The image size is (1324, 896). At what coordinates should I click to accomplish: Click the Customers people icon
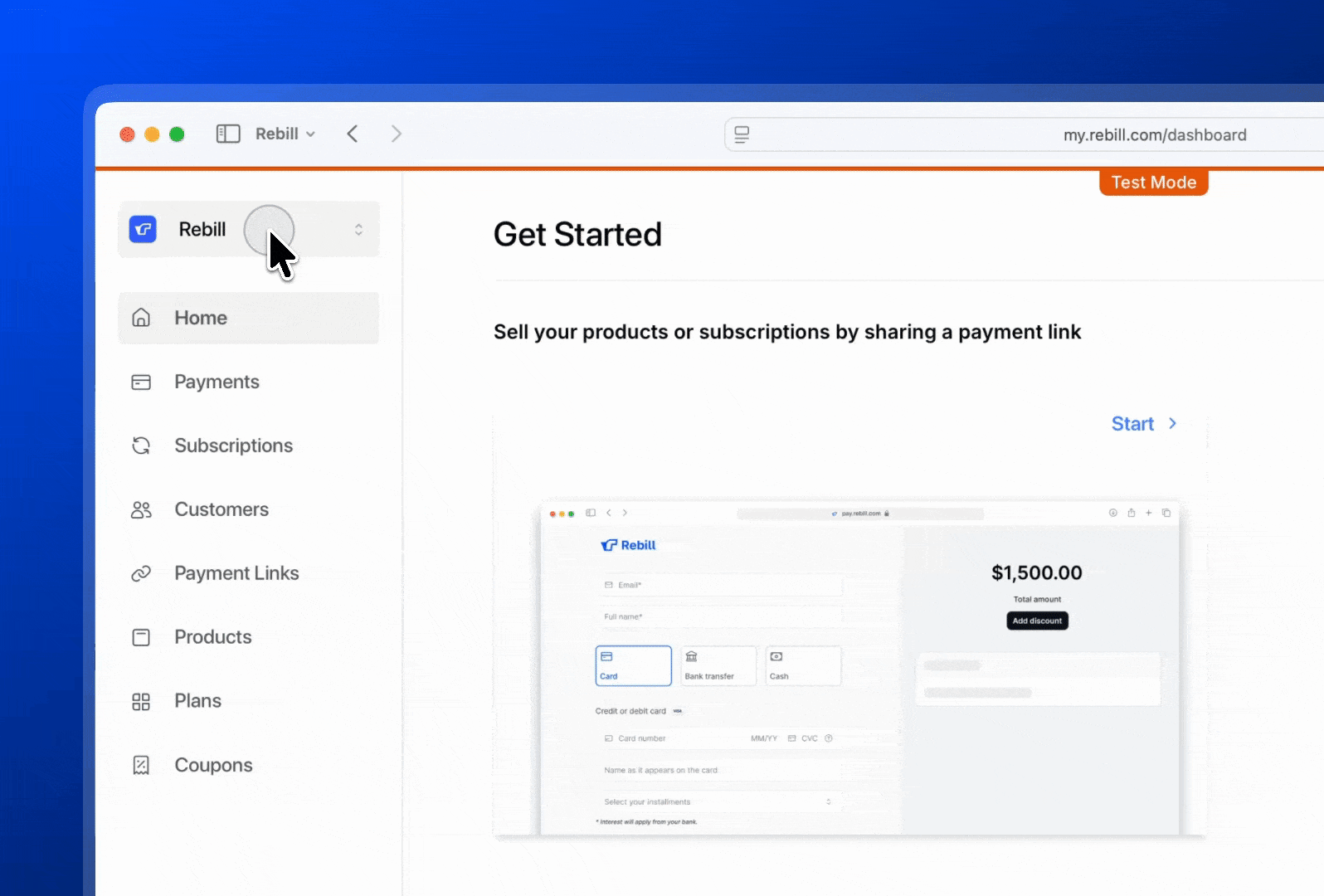click(x=141, y=509)
